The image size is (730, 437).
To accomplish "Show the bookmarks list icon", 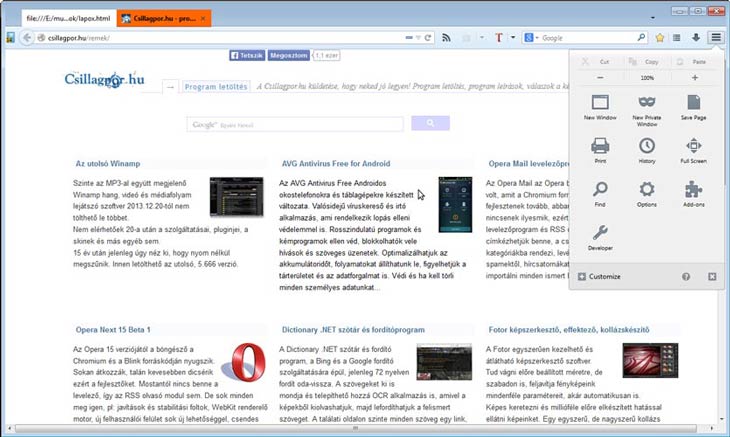I will (677, 38).
